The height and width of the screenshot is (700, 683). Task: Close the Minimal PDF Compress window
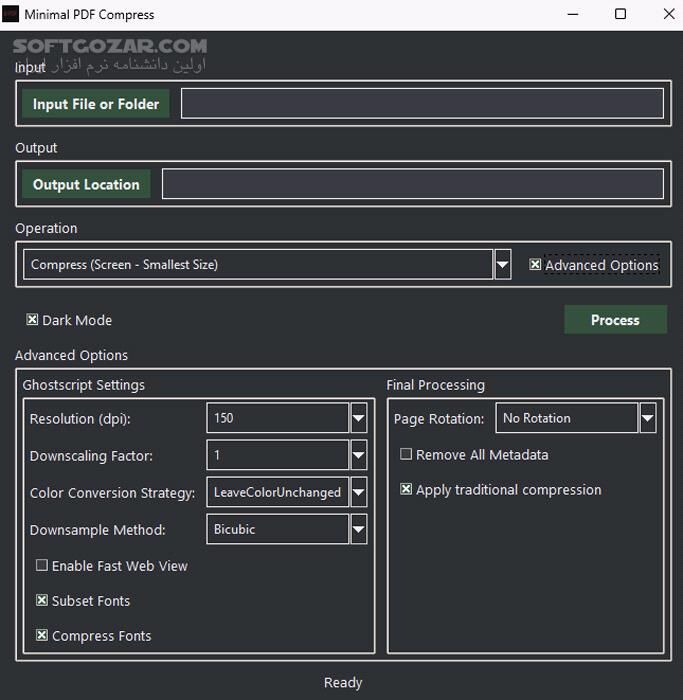(x=667, y=15)
